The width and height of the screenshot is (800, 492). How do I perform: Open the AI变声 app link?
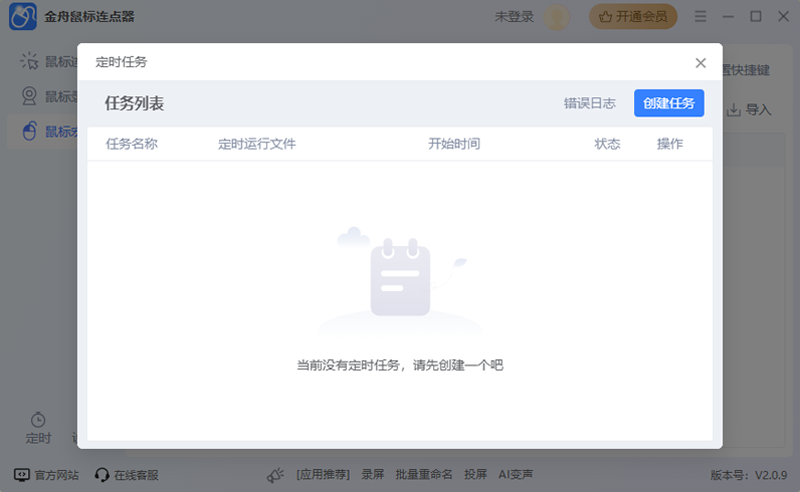(x=515, y=475)
